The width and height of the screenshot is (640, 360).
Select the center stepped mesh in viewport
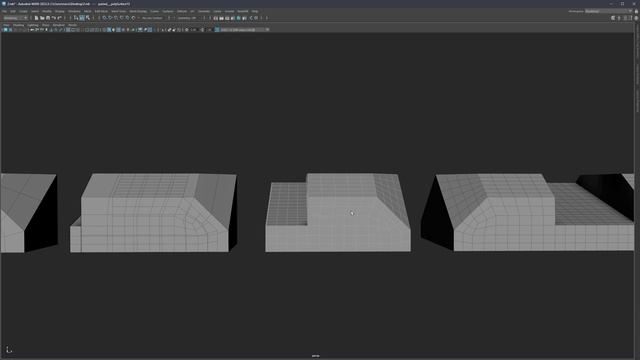coord(338,213)
